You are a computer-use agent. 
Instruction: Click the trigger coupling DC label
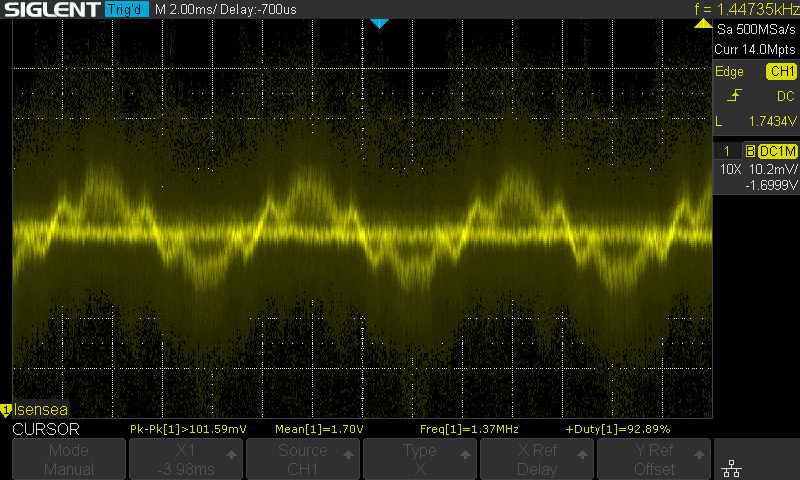click(786, 96)
